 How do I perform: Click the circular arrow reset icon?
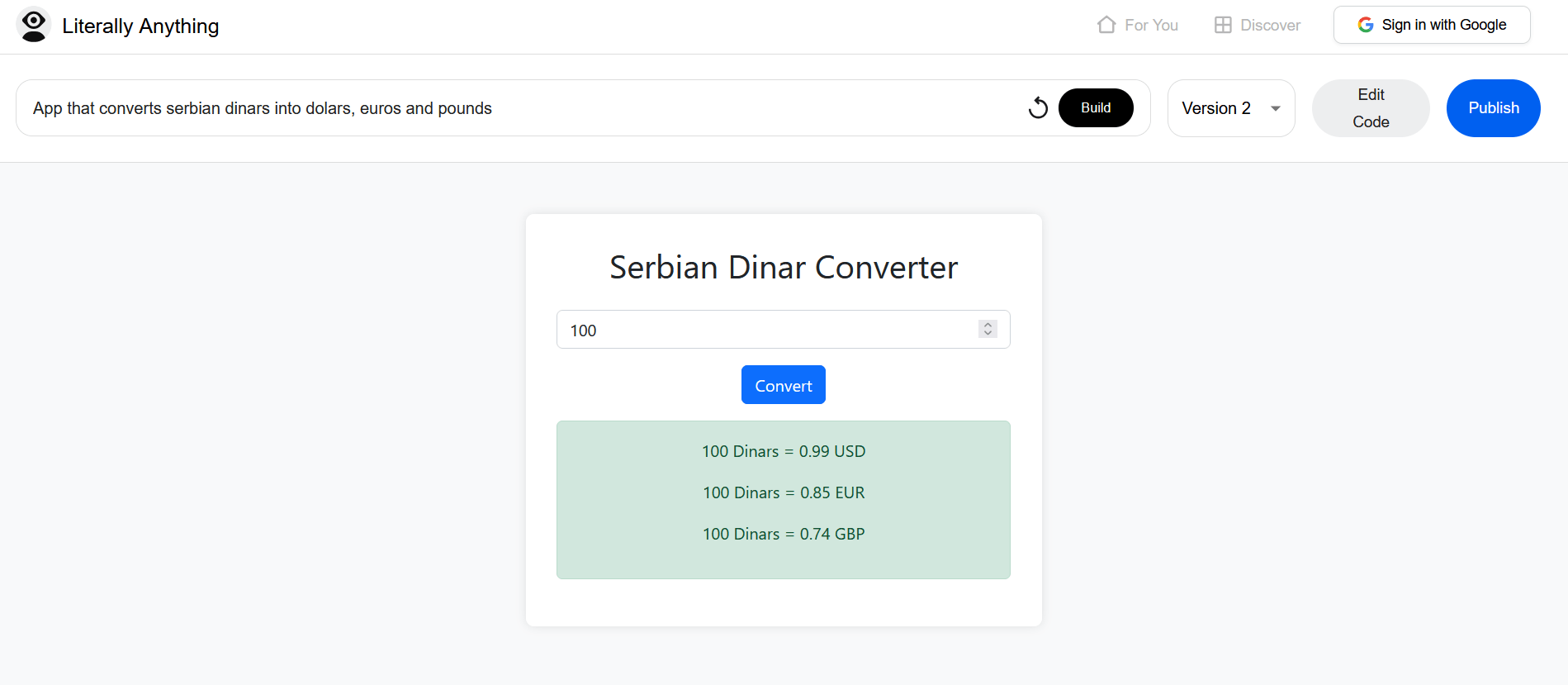1038,107
